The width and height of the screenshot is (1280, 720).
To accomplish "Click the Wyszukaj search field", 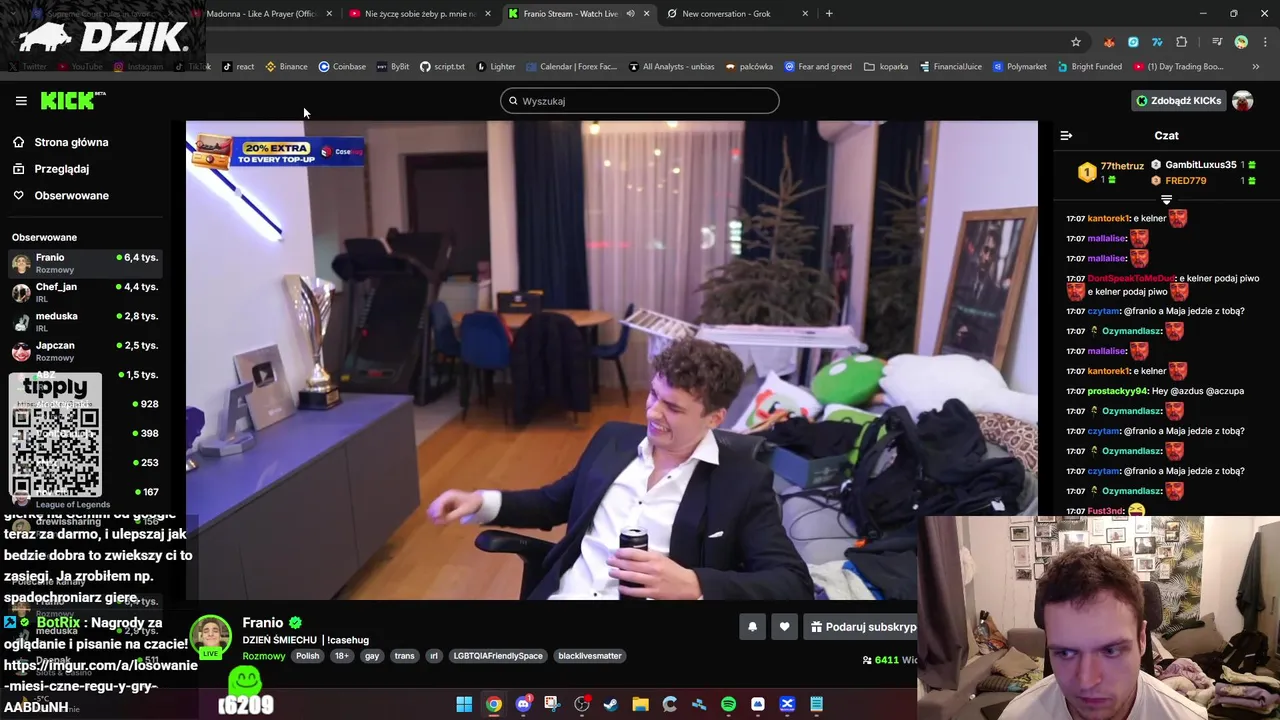I will click(640, 101).
